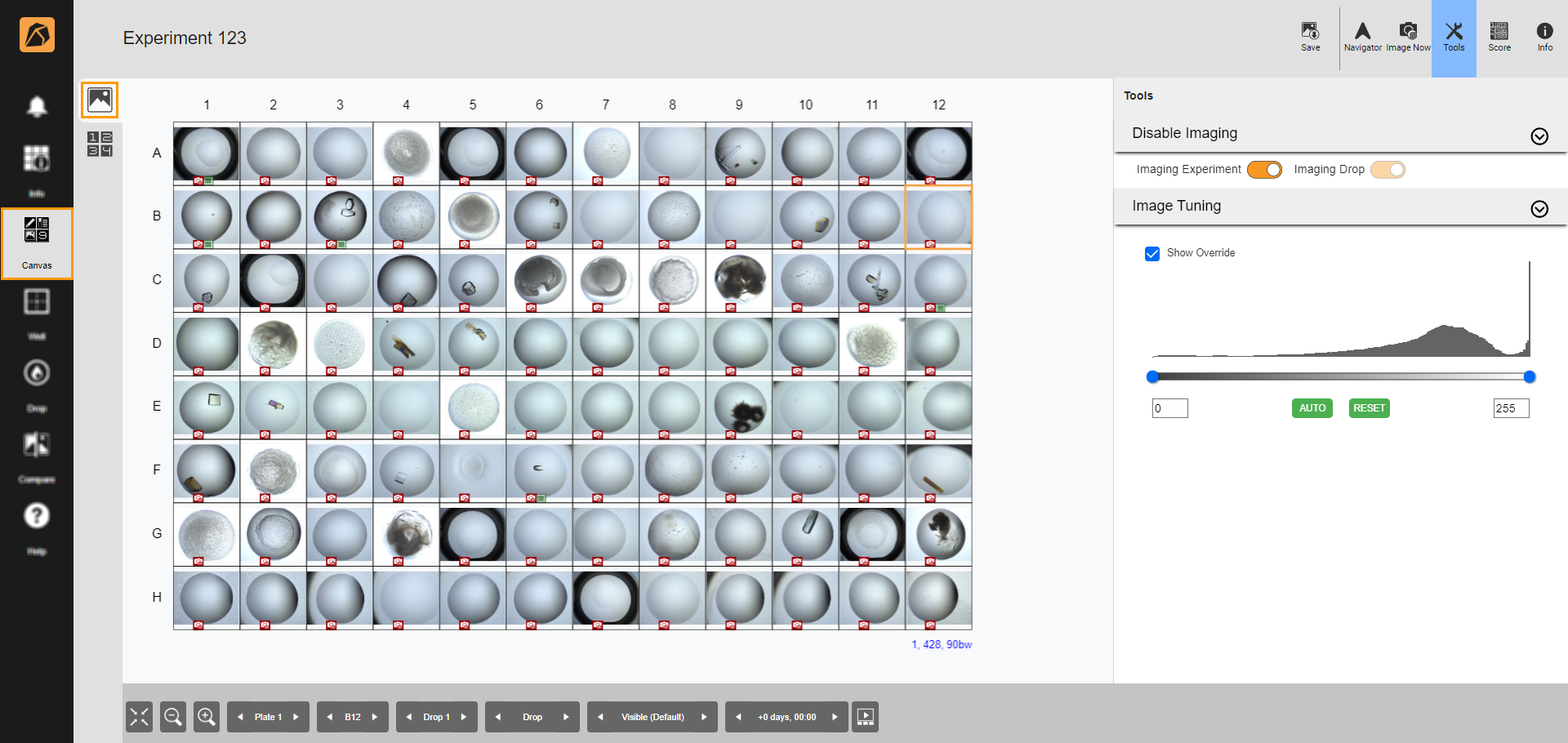Go to next inspection after +0 days
1568x743 pixels.
pos(835,717)
